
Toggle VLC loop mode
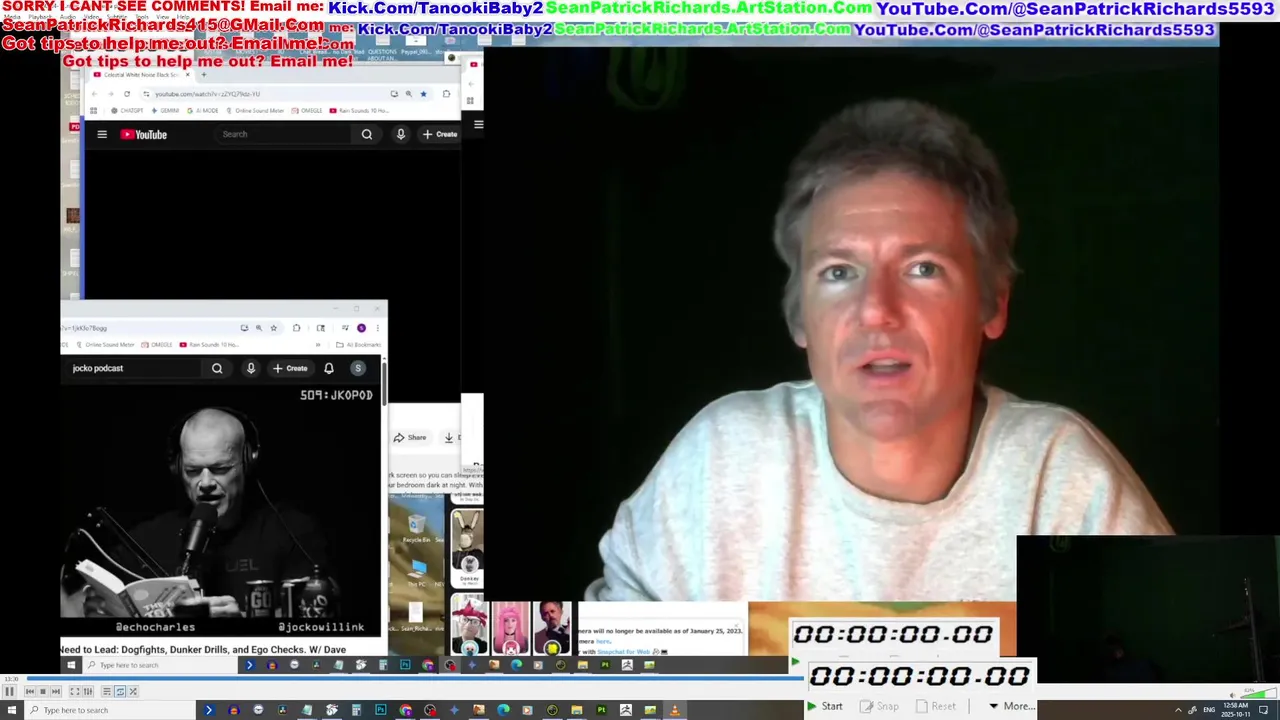pyautogui.click(x=120, y=691)
